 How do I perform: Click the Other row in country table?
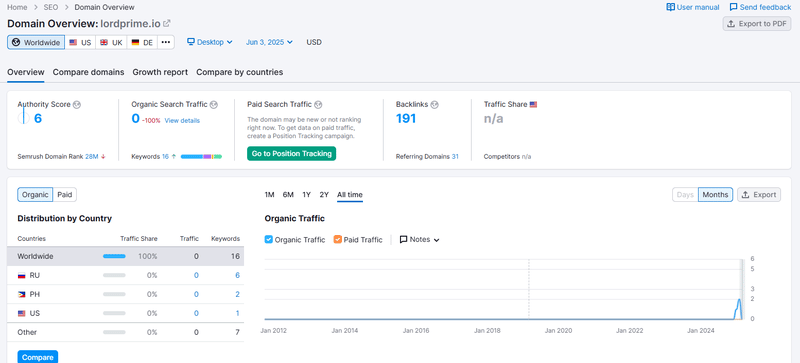point(126,332)
